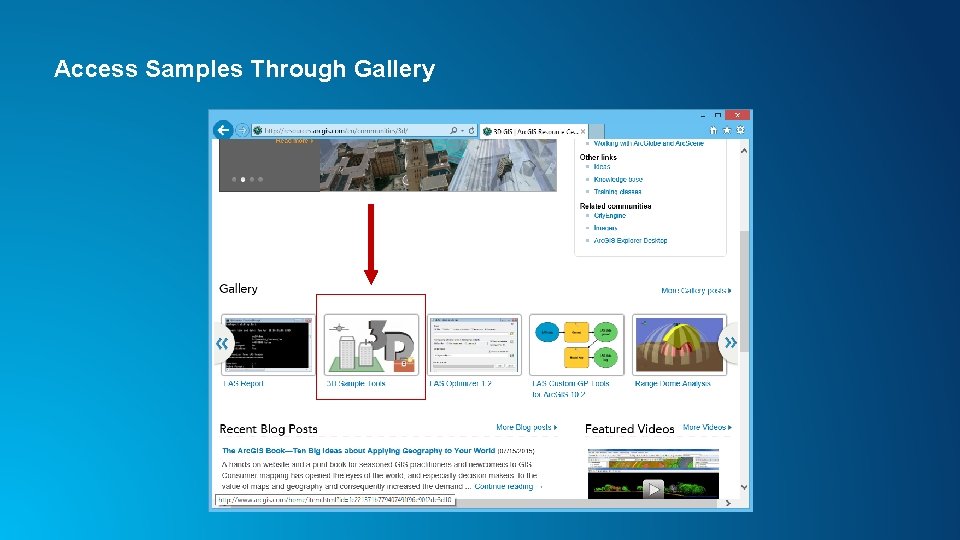This screenshot has height=540, width=960.
Task: Open the CityEngine community link
Action: coord(610,216)
